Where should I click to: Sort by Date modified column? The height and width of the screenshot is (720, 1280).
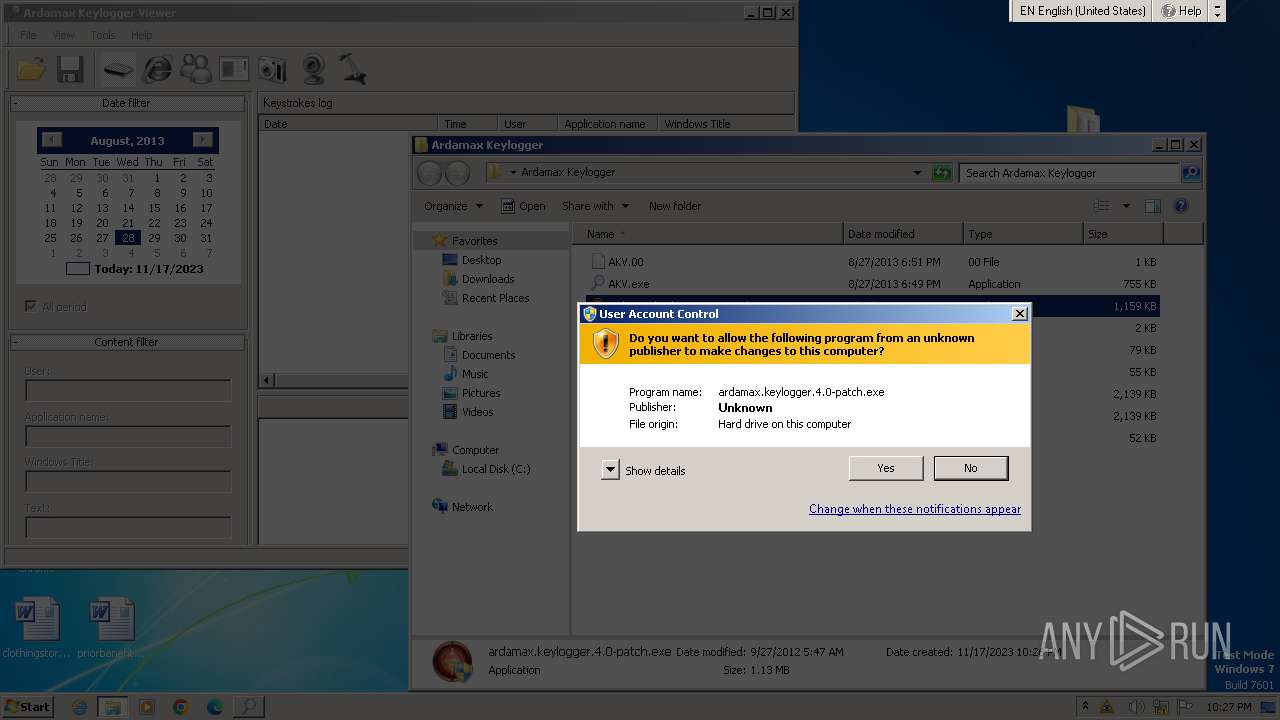[x=903, y=234]
